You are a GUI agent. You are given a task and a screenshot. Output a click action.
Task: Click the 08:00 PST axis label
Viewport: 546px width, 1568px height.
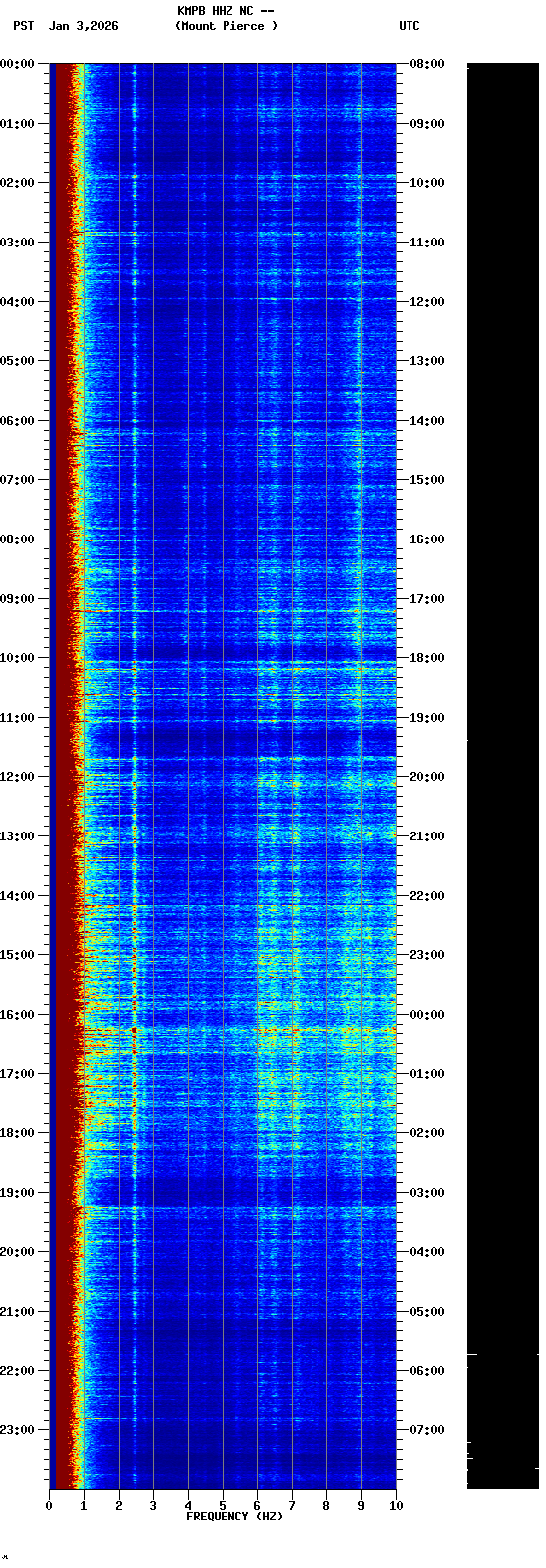pos(18,539)
